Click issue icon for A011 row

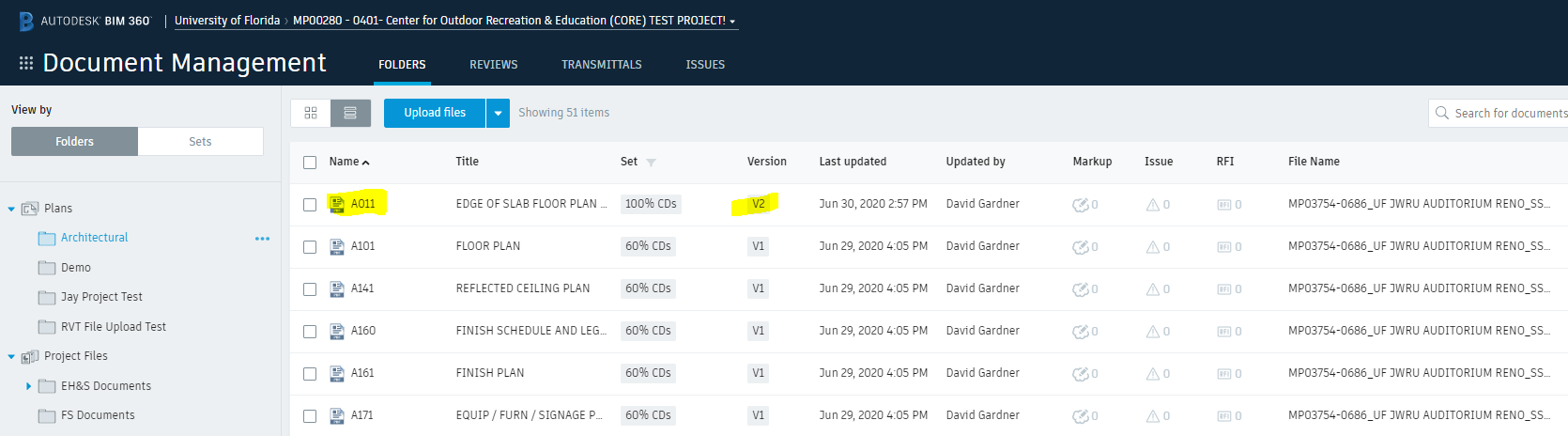point(1152,204)
